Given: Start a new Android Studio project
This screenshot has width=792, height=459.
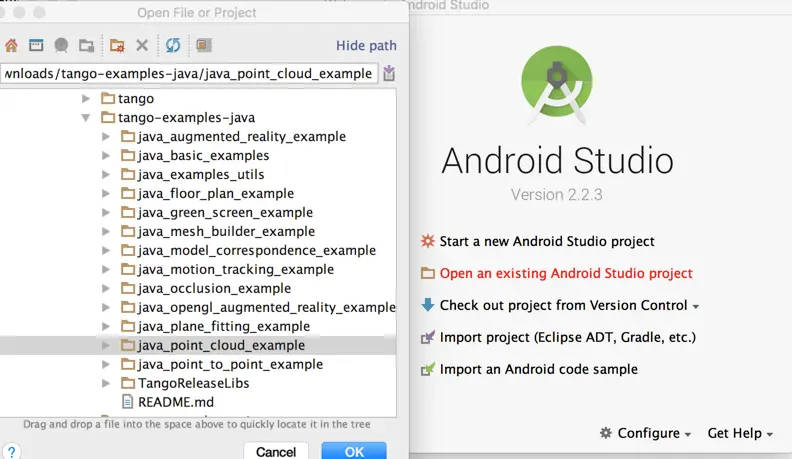Looking at the screenshot, I should coord(547,241).
